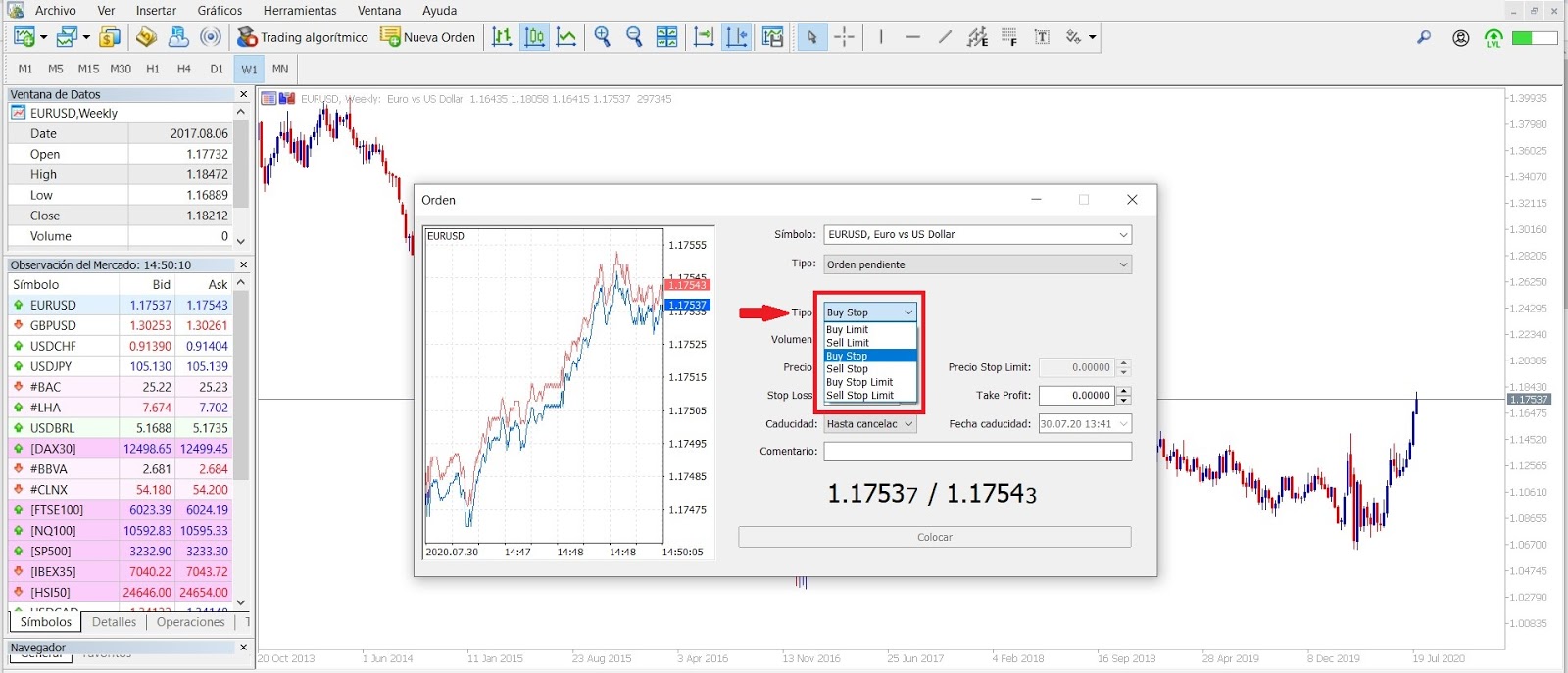Select the equidistant channel tool
The image size is (1568, 673).
pos(977,37)
